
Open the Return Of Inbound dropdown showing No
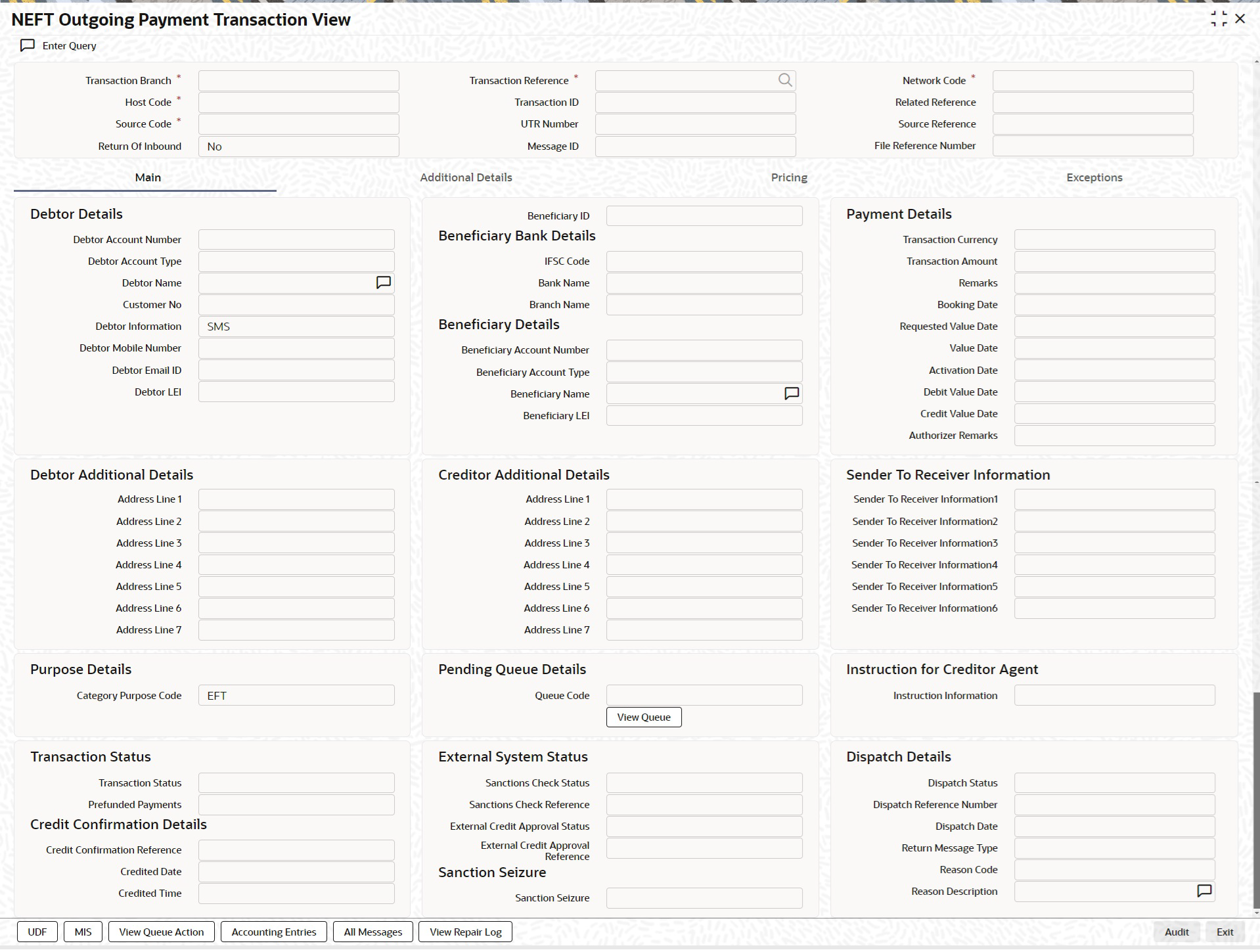point(298,146)
